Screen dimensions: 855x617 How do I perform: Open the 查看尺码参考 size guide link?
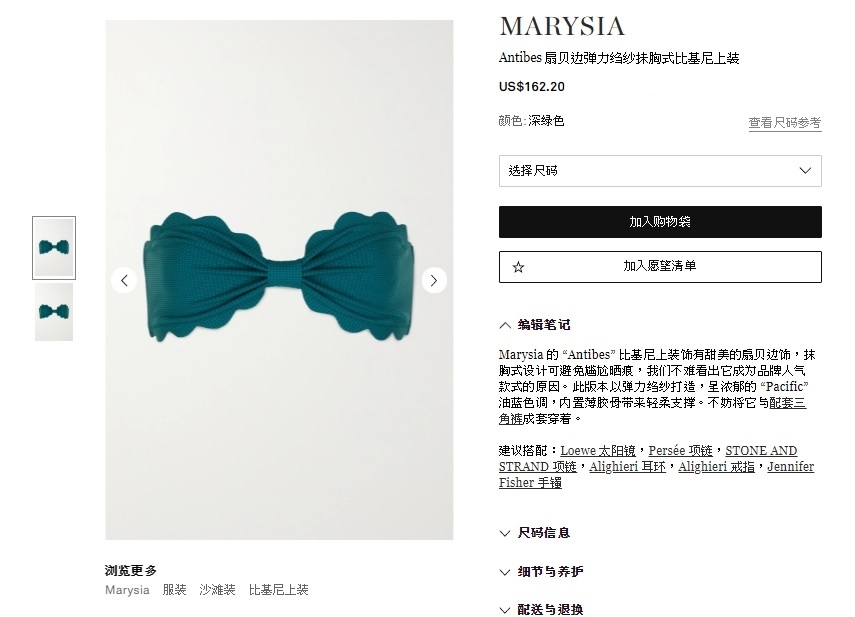[x=785, y=123]
